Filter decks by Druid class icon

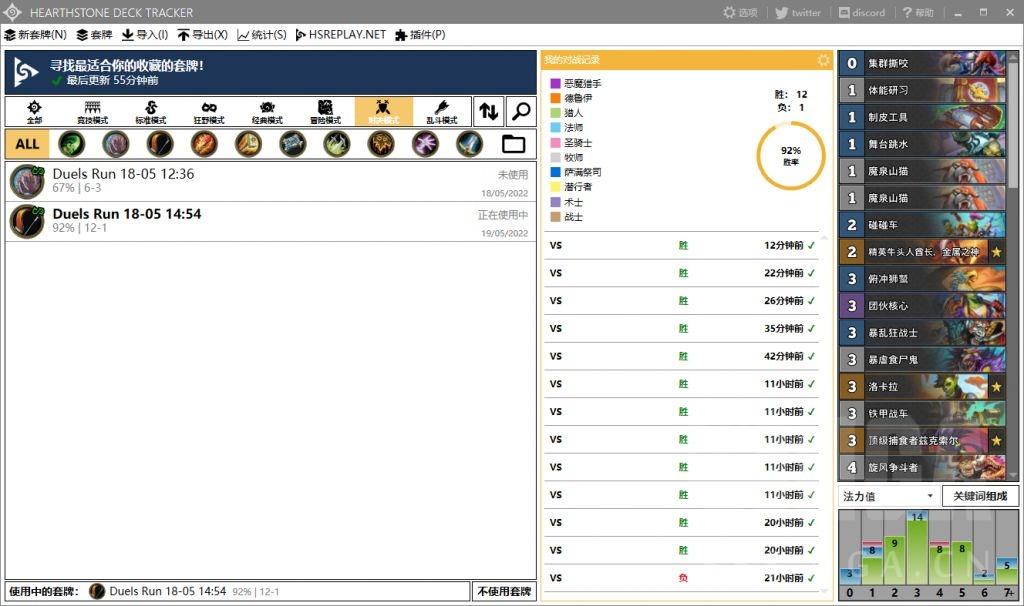point(116,144)
